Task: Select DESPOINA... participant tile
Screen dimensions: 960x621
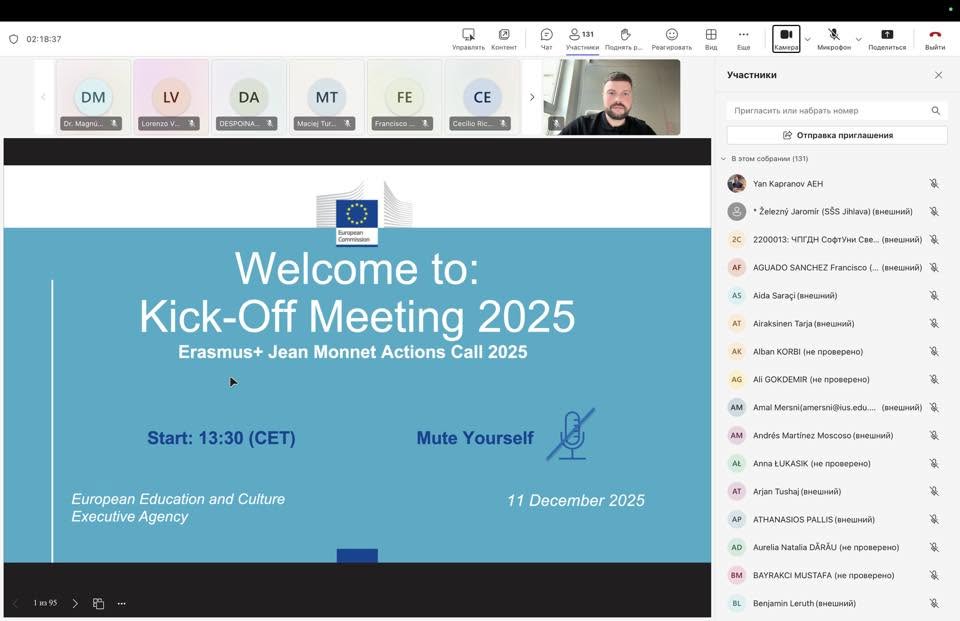Action: tap(249, 97)
